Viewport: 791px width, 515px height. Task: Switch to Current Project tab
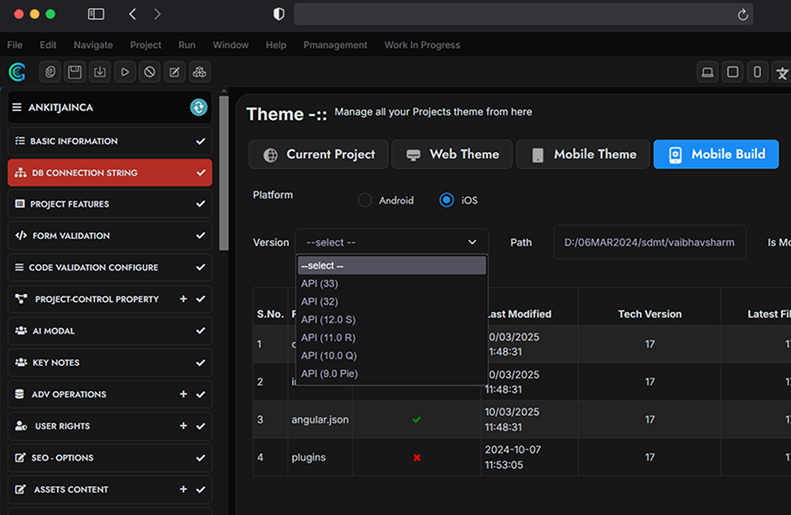pyautogui.click(x=319, y=154)
